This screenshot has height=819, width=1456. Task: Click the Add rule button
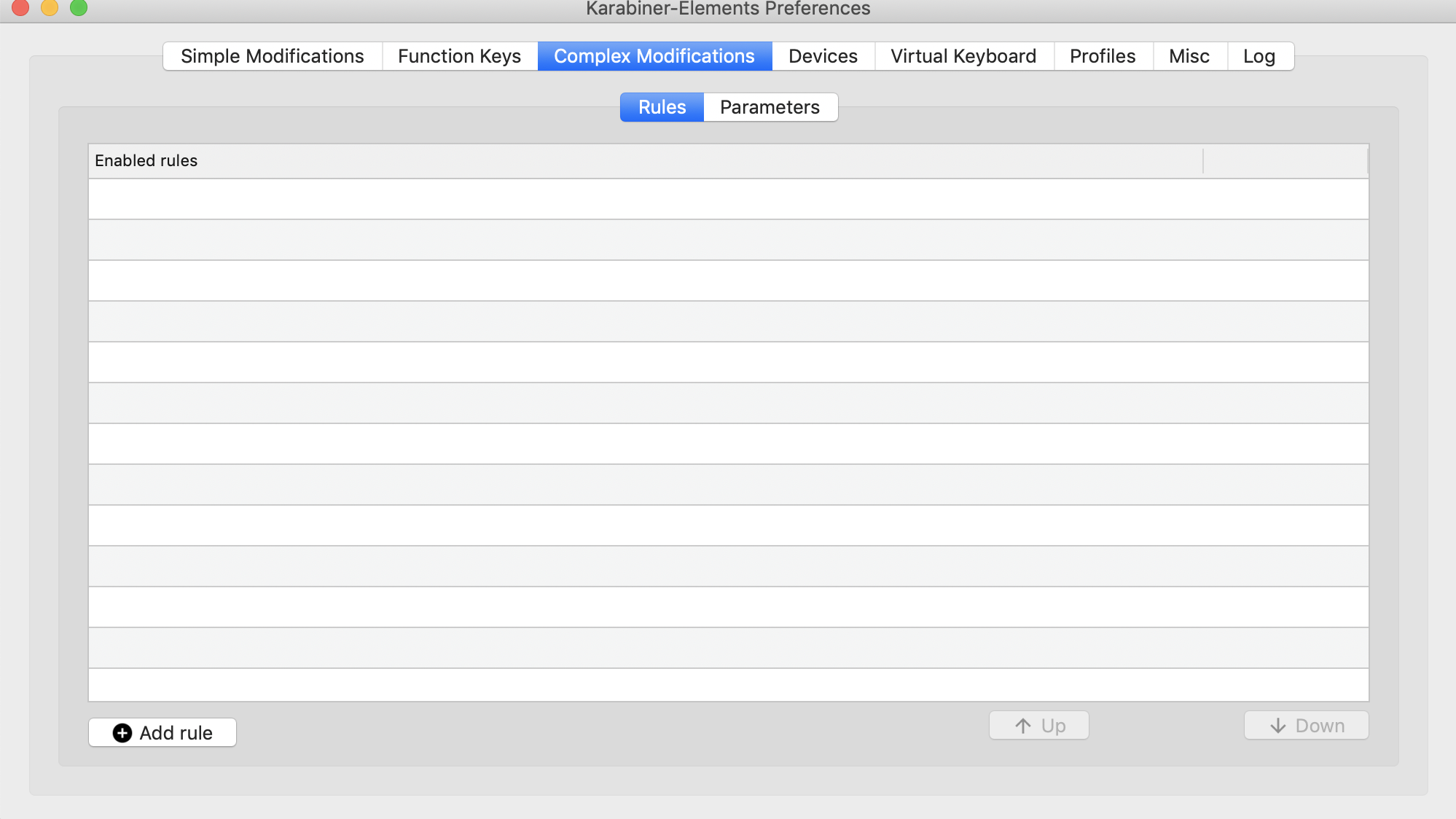click(x=163, y=732)
